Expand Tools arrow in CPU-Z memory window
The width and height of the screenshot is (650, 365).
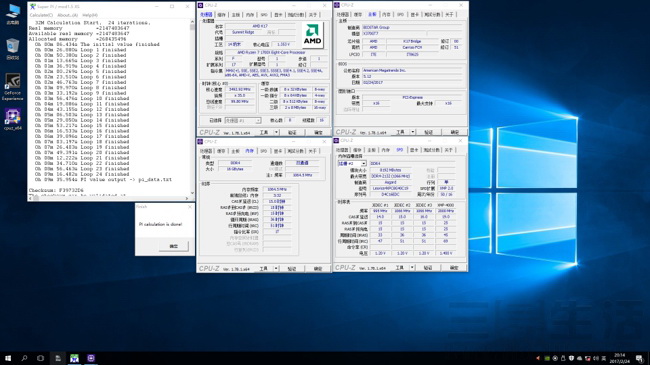click(x=276, y=269)
